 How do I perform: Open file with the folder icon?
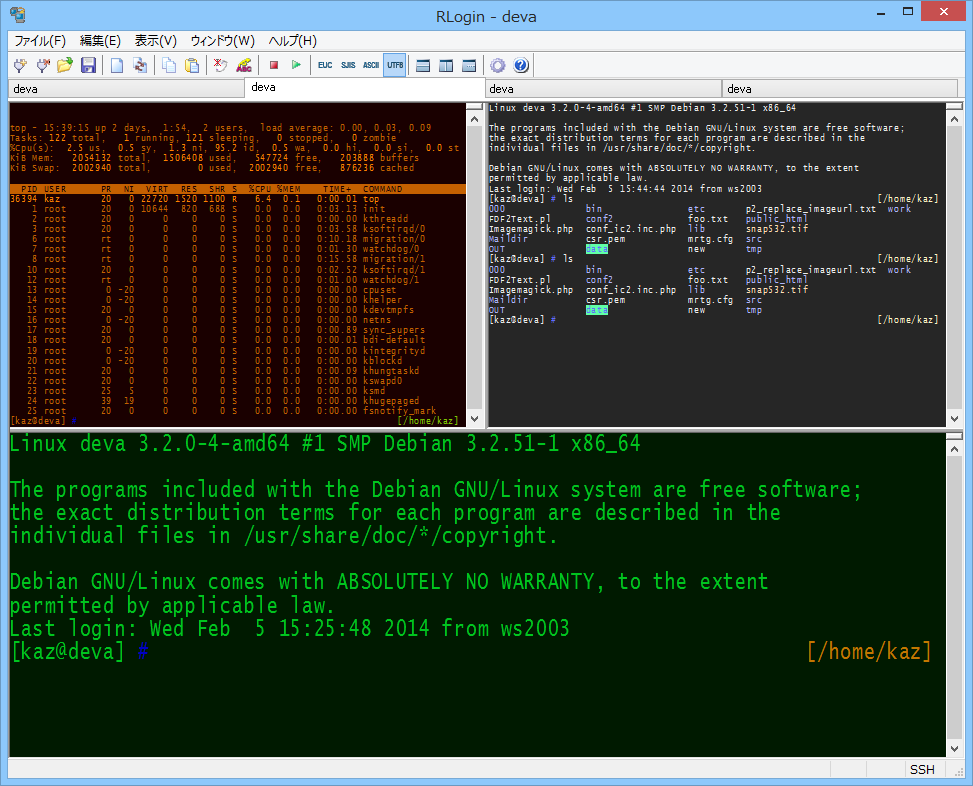pyautogui.click(x=65, y=65)
